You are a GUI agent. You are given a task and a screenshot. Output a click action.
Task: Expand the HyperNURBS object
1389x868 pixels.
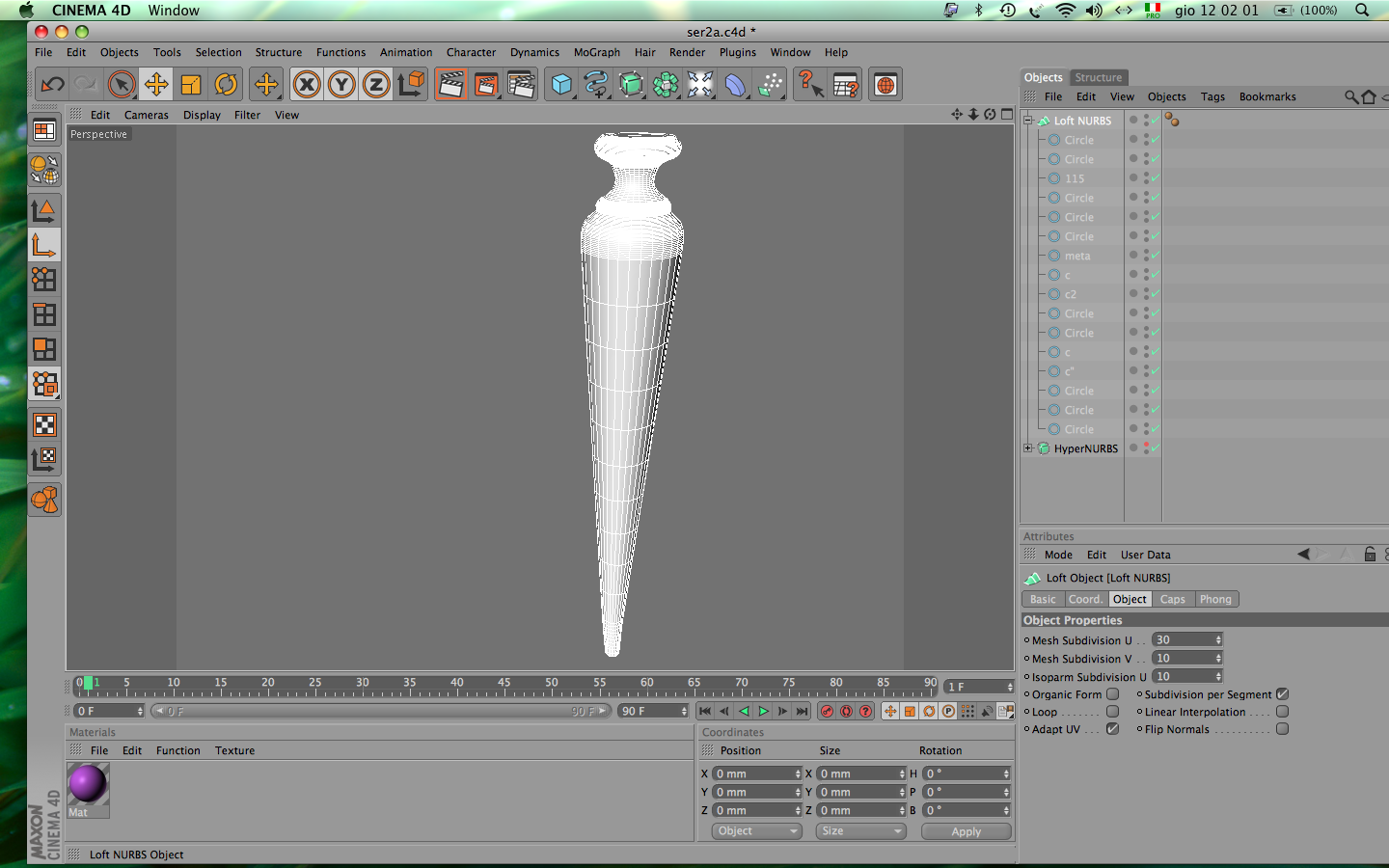[x=1028, y=448]
